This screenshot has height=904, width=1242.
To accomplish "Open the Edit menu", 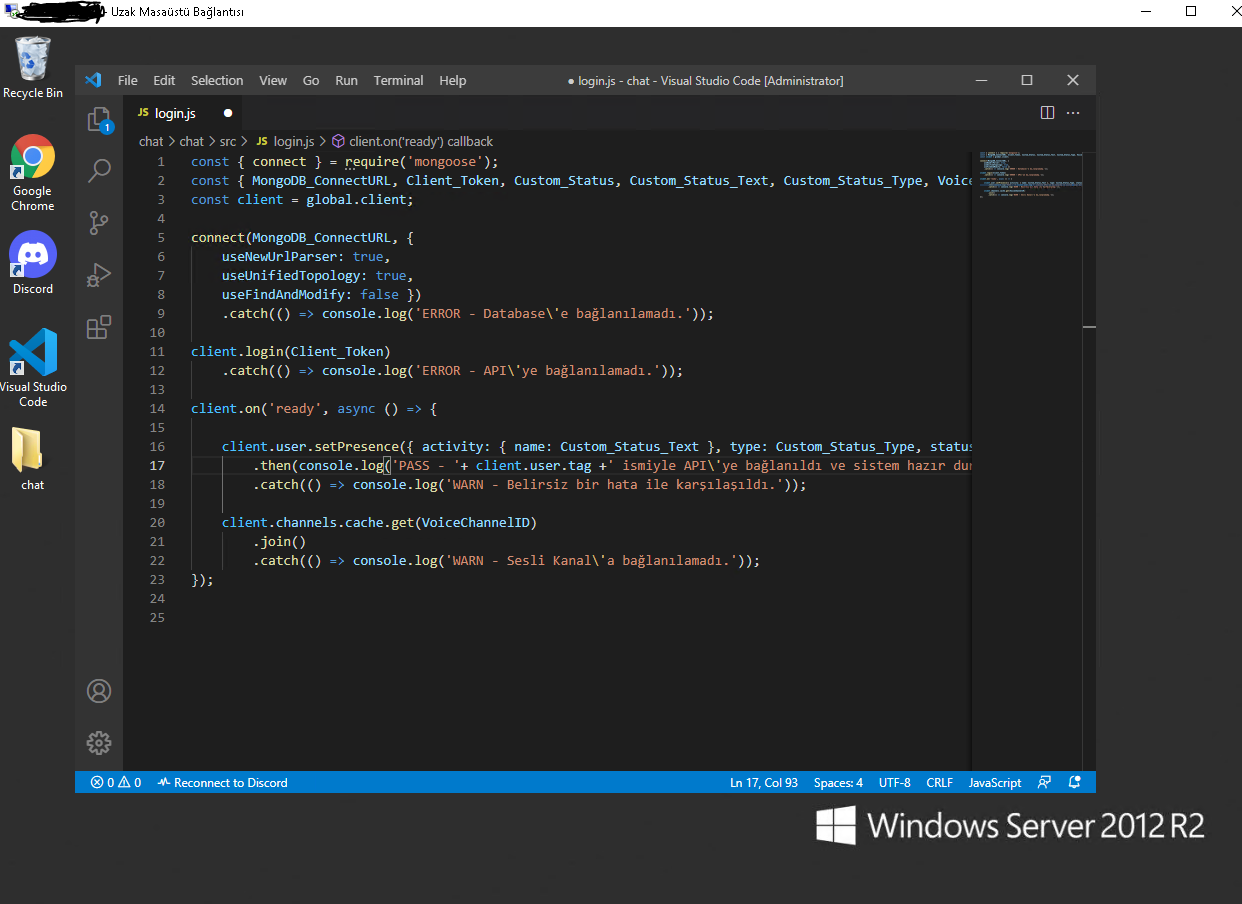I will click(164, 80).
